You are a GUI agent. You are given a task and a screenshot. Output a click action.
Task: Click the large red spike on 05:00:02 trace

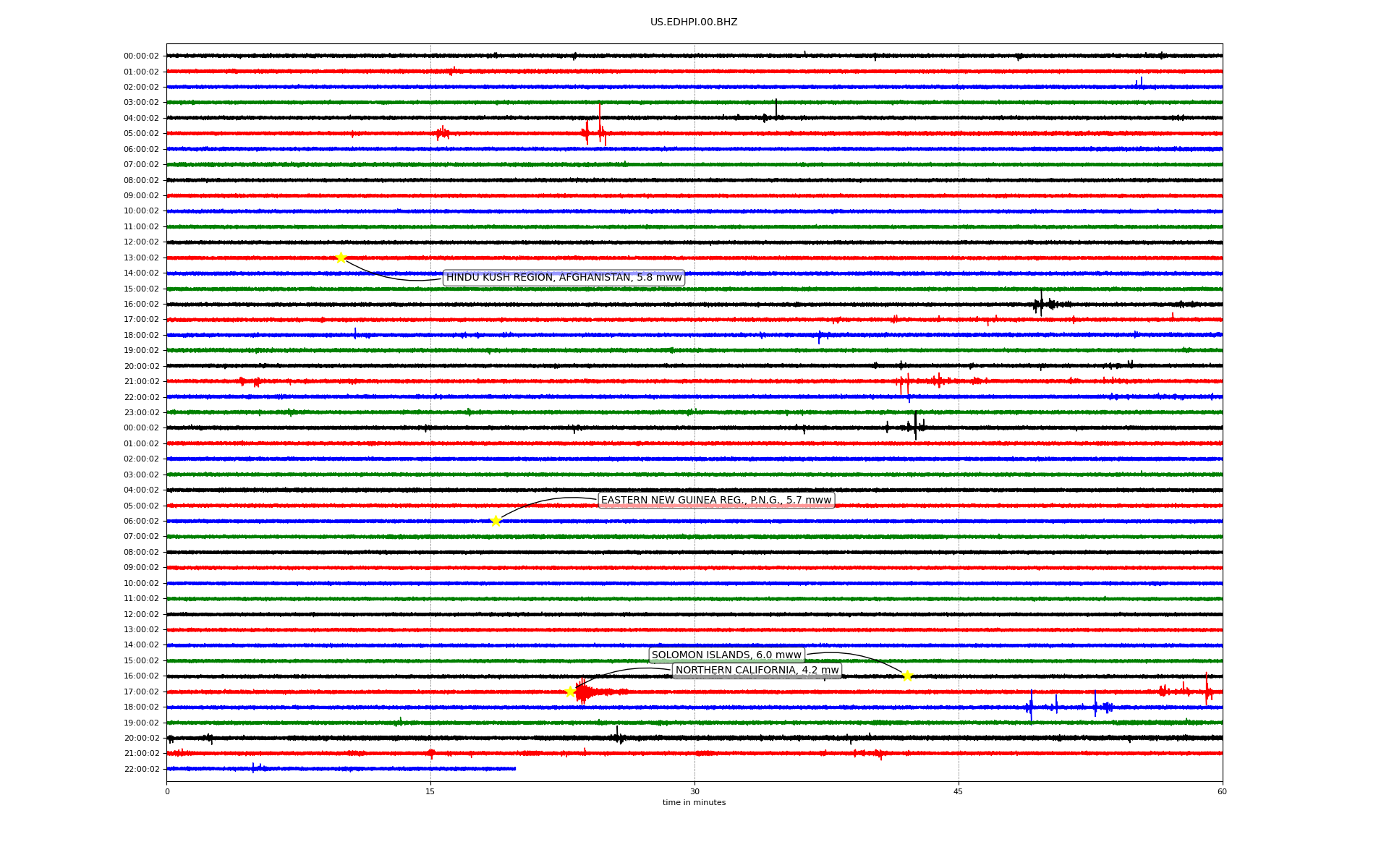(x=599, y=123)
